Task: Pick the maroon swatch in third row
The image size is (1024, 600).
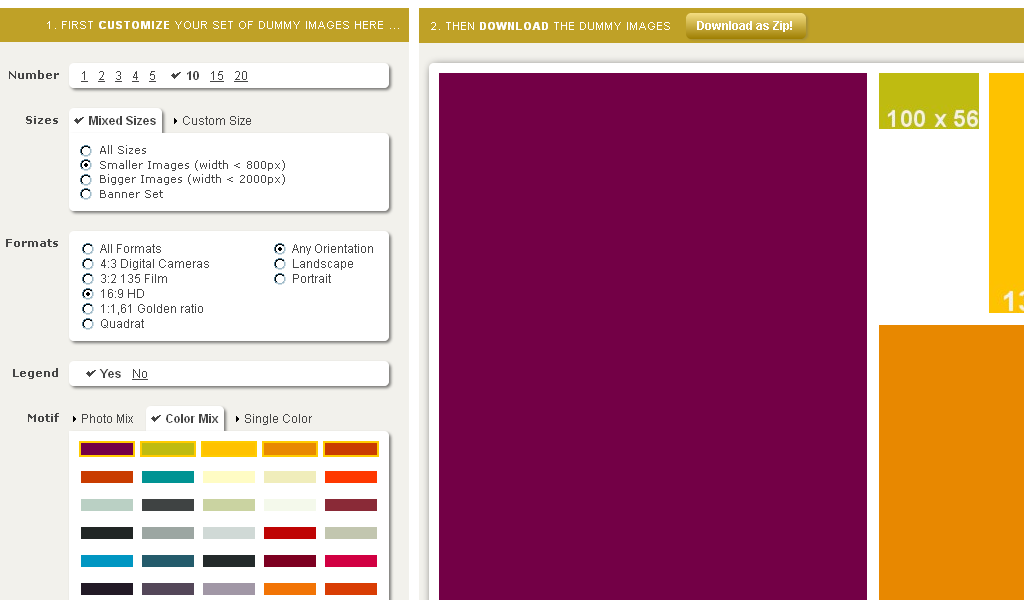Action: tap(351, 505)
